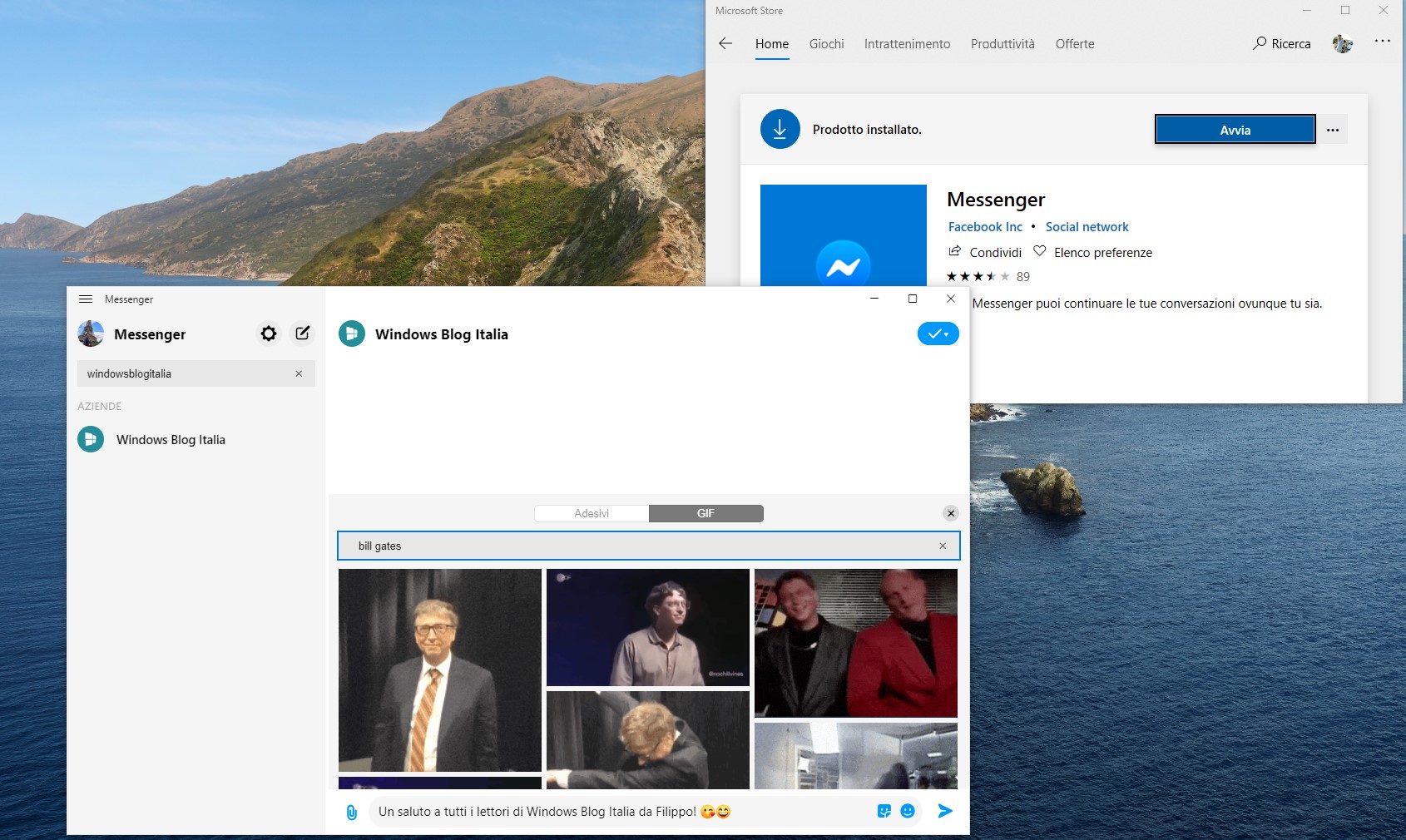Select the GIF of man bowing down
Image resolution: width=1406 pixels, height=840 pixels.
tap(648, 740)
